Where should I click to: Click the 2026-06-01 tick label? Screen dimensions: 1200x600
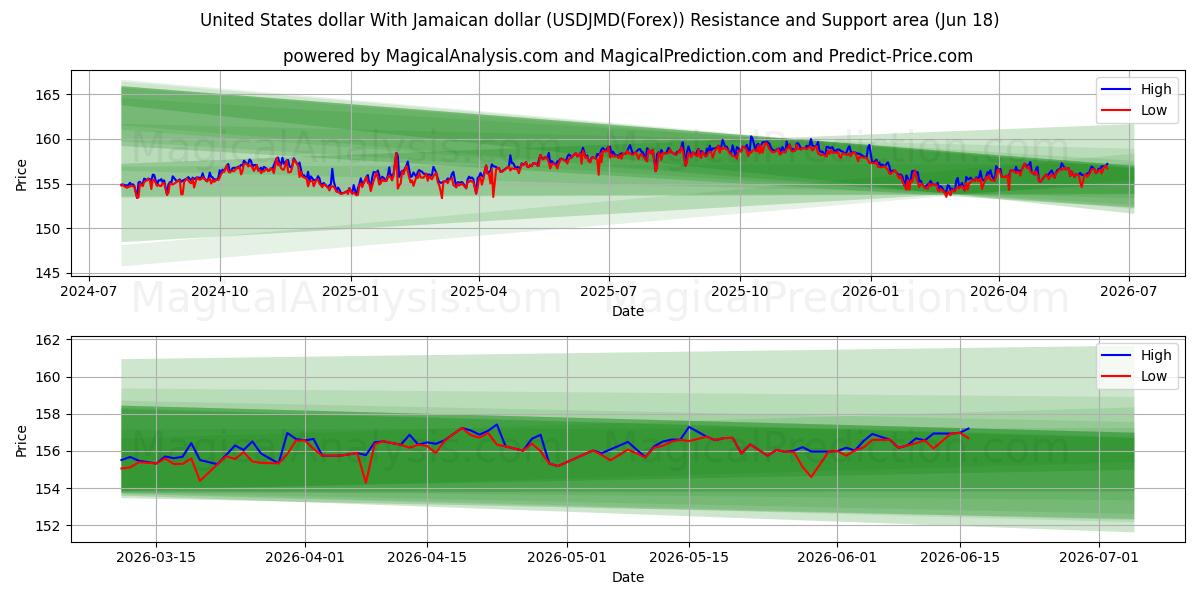point(838,558)
